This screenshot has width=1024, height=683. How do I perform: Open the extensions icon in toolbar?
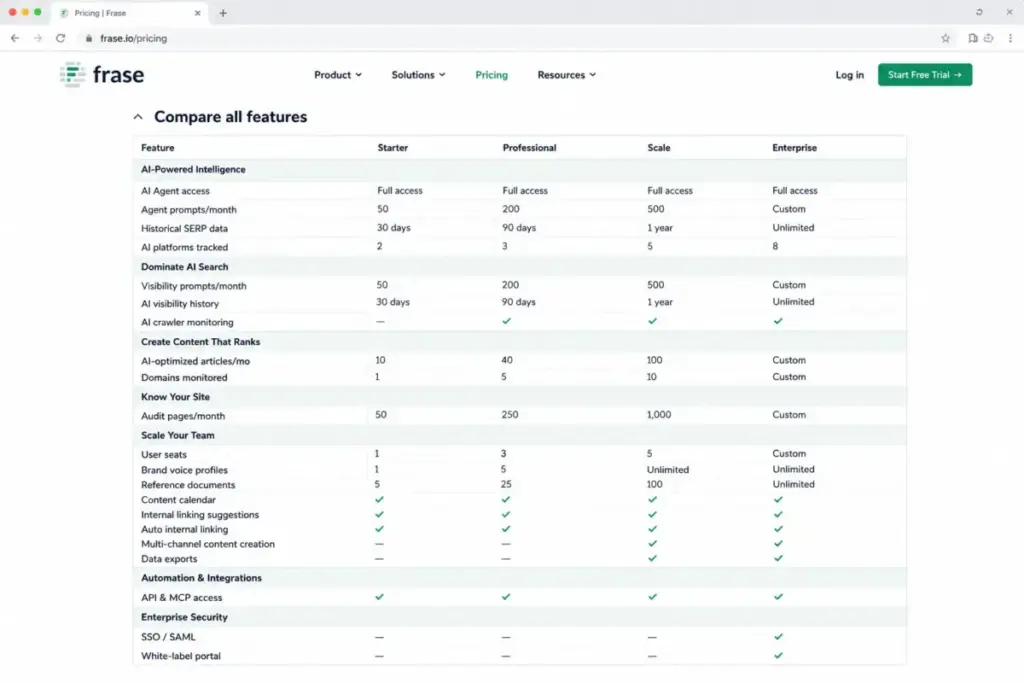989,39
